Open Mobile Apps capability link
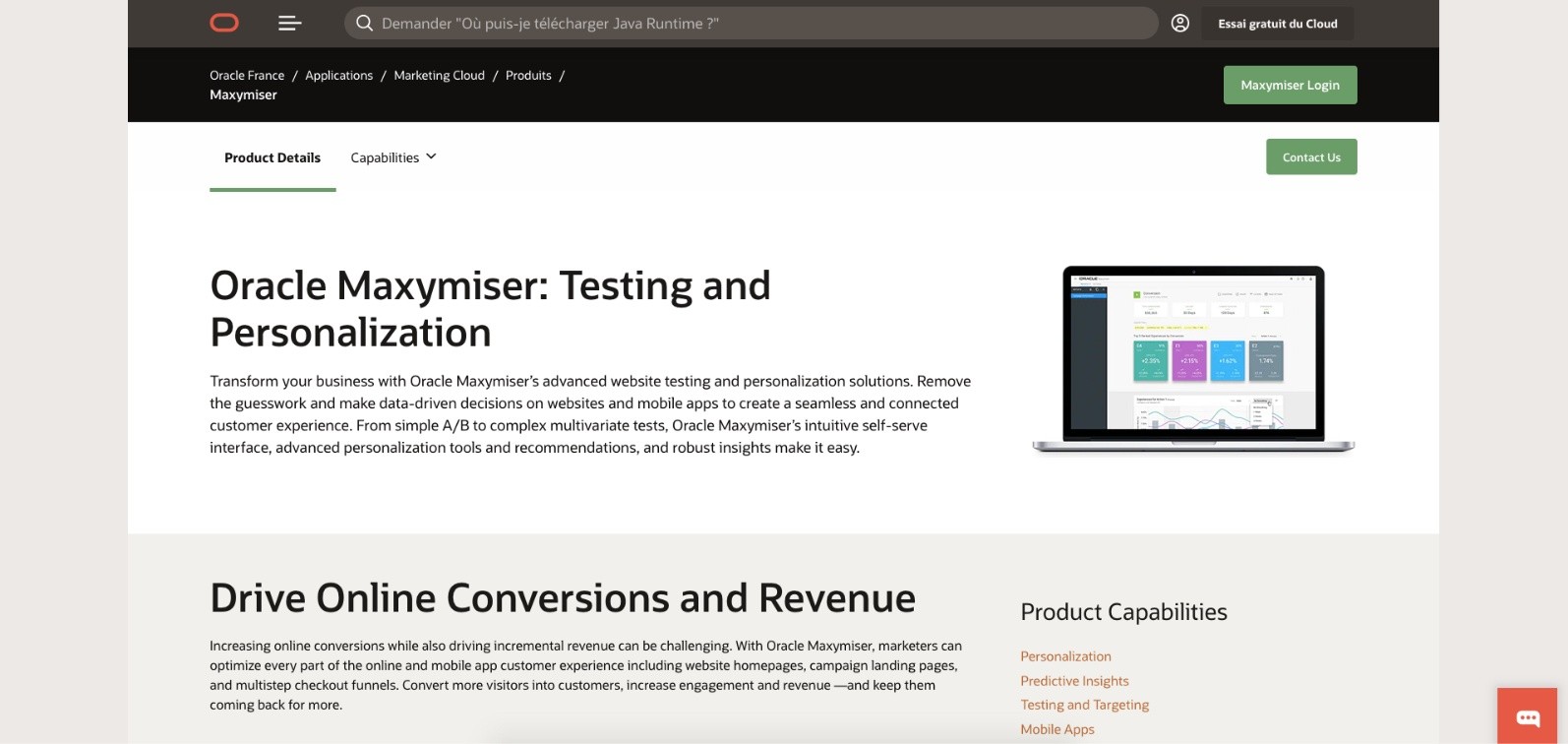 pyautogui.click(x=1057, y=729)
